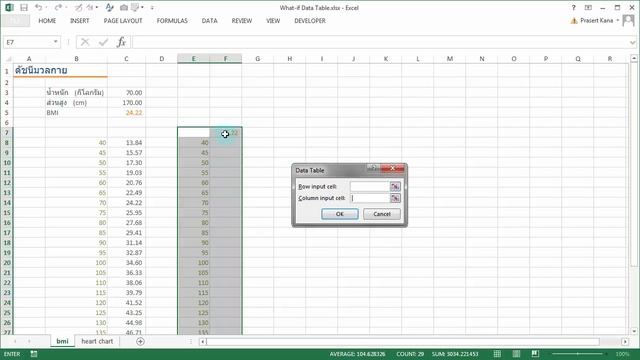Click cell C4 showing 170.00
This screenshot has width=640, height=360.
[127, 103]
